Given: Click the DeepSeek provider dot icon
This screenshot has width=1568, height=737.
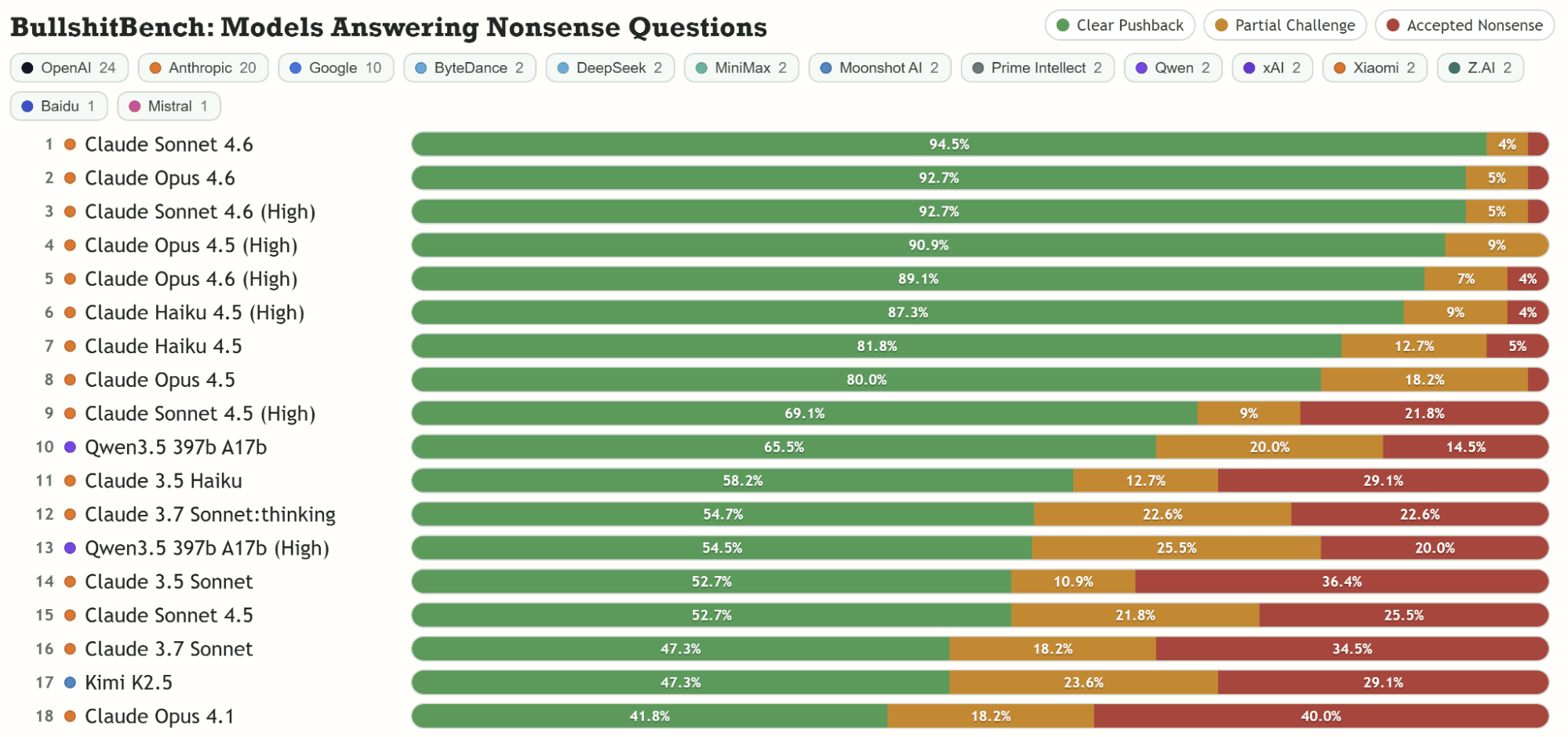Looking at the screenshot, I should pyautogui.click(x=563, y=68).
